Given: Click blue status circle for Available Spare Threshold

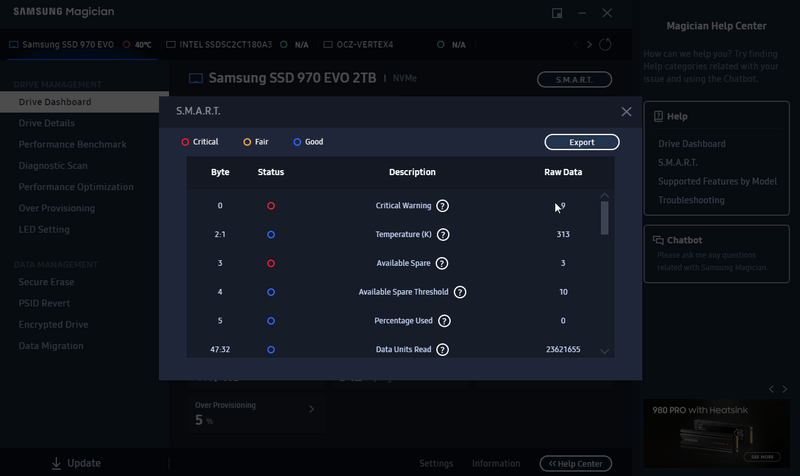Looking at the screenshot, I should (271, 292).
